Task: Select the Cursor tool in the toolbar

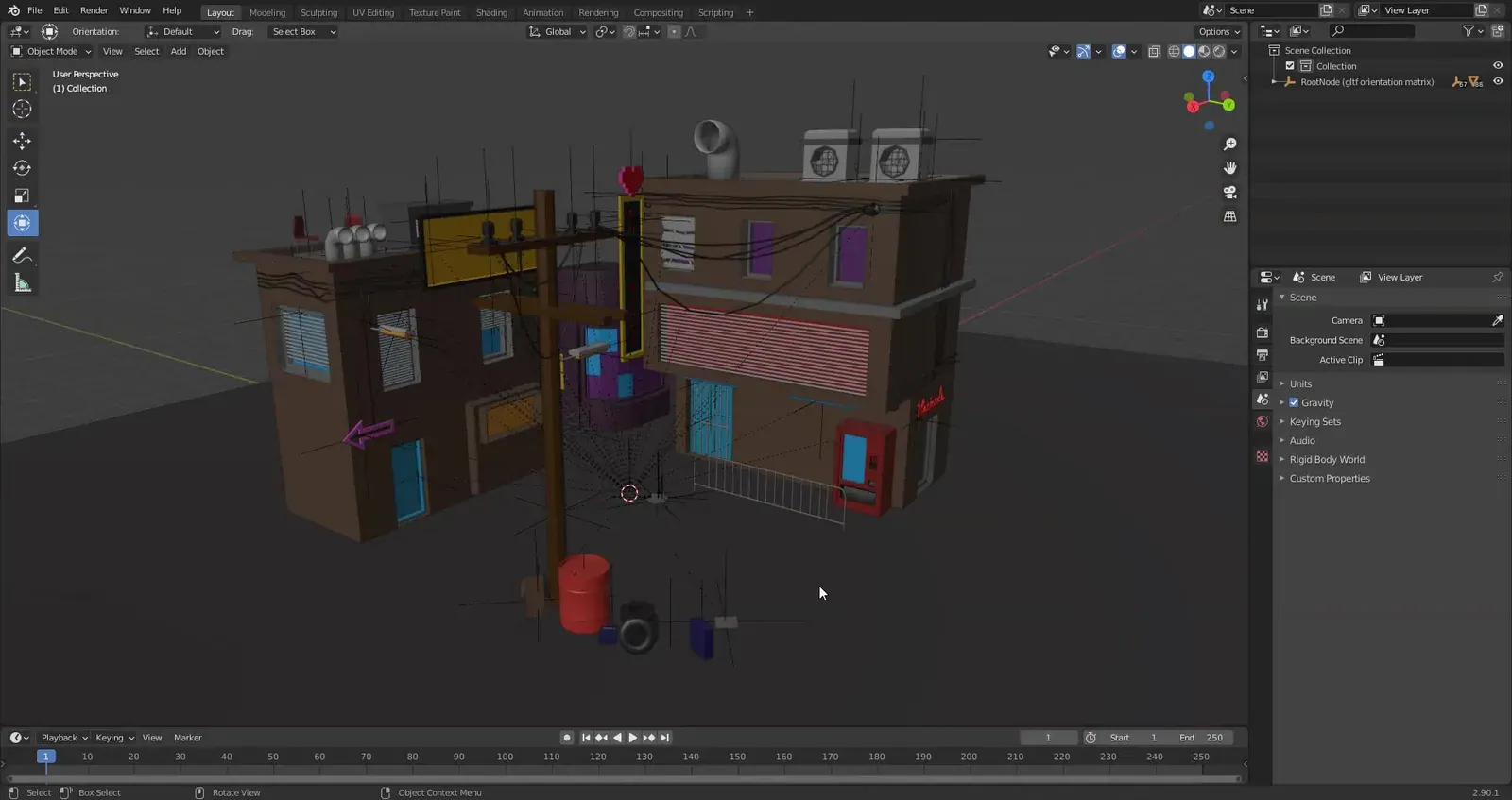Action: (22, 110)
